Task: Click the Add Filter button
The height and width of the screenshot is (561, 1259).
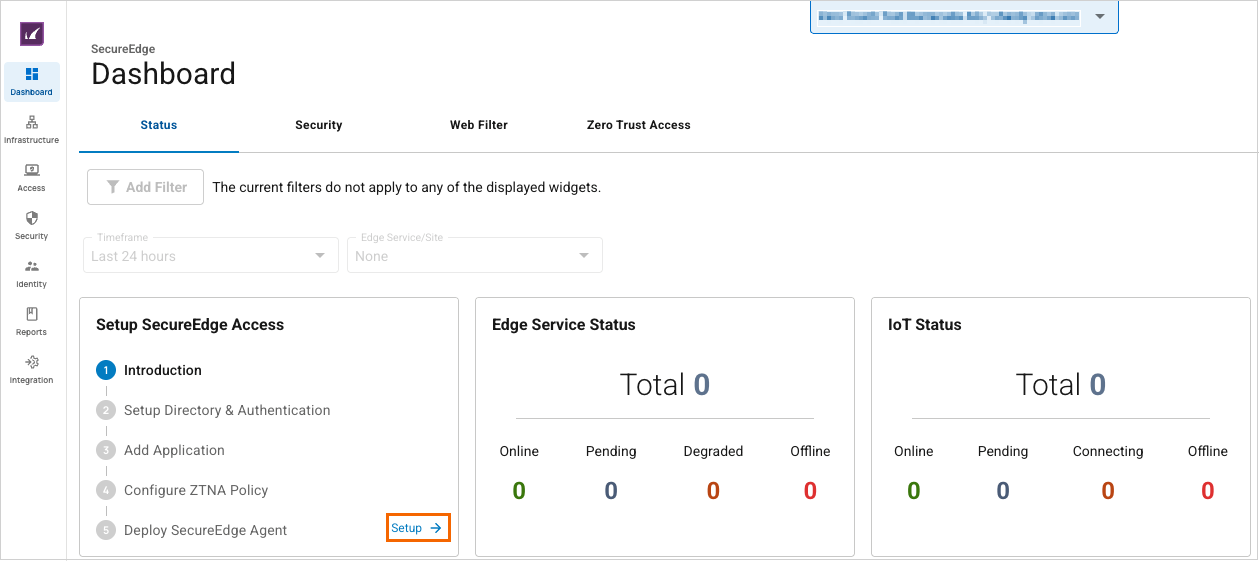Action: (x=146, y=187)
